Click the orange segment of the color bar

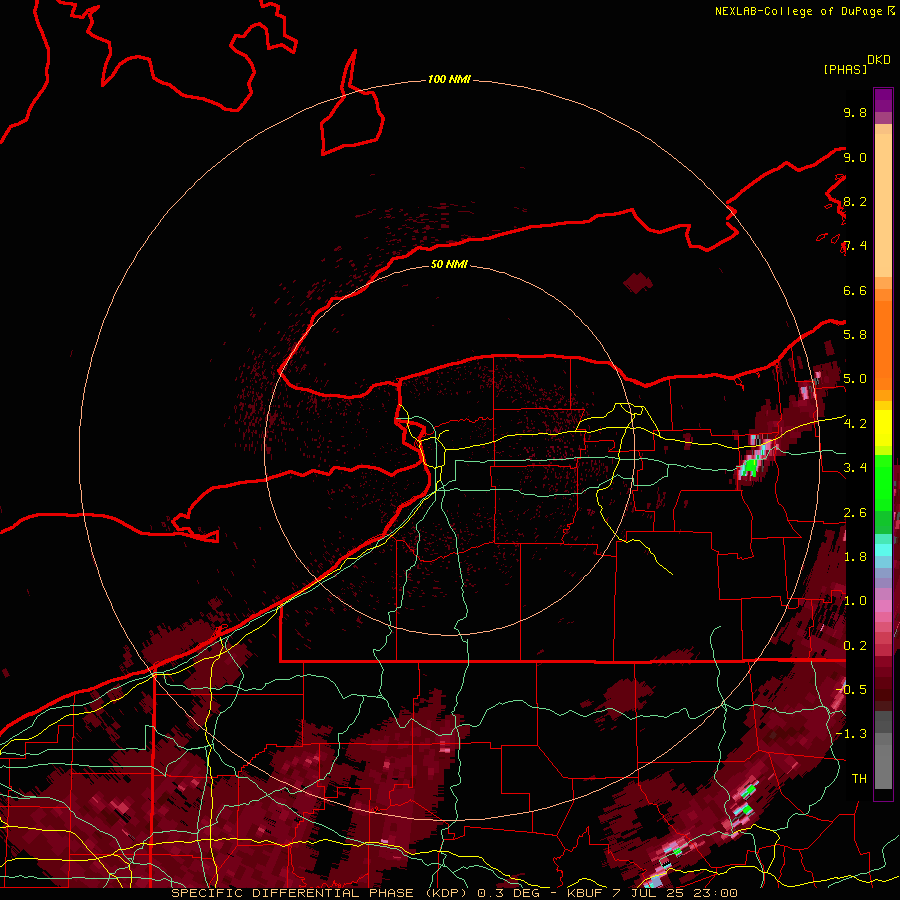[883, 344]
